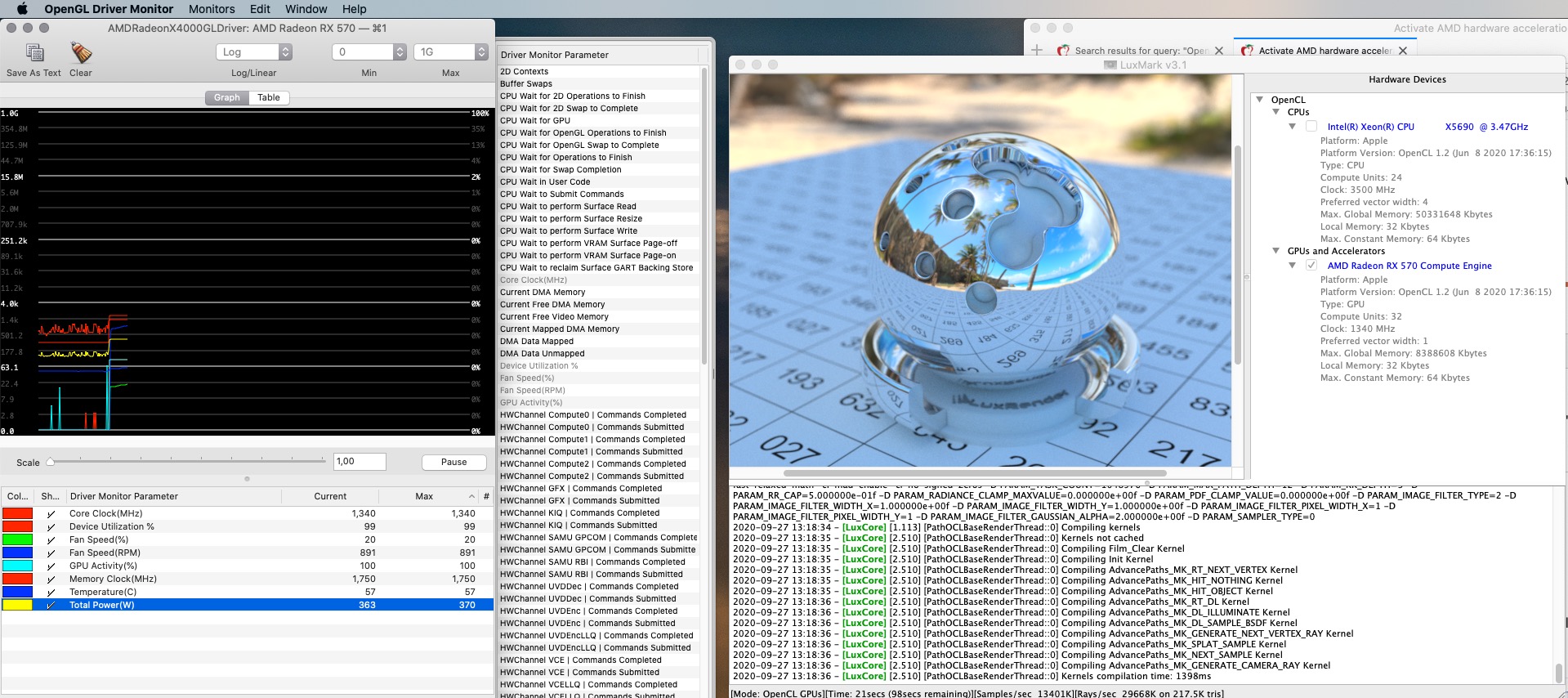Image resolution: width=1568 pixels, height=698 pixels.
Task: Click the Current column header
Action: click(330, 496)
